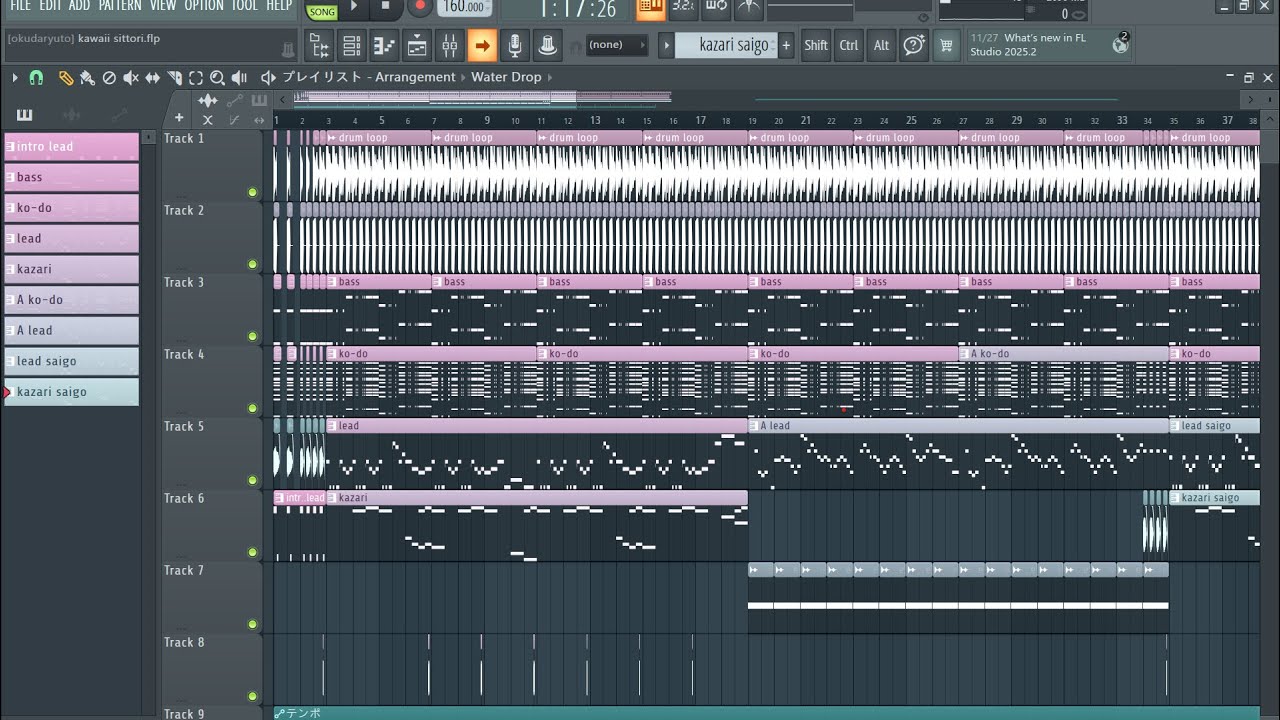1280x720 pixels.
Task: Open Arrangement breadcrumb dropdown
Action: 416,77
